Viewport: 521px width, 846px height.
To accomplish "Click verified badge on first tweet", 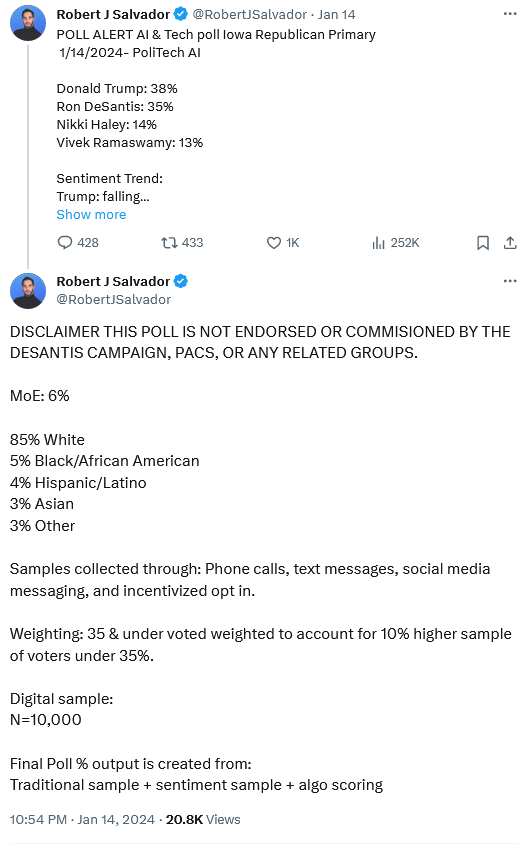I will (180, 14).
